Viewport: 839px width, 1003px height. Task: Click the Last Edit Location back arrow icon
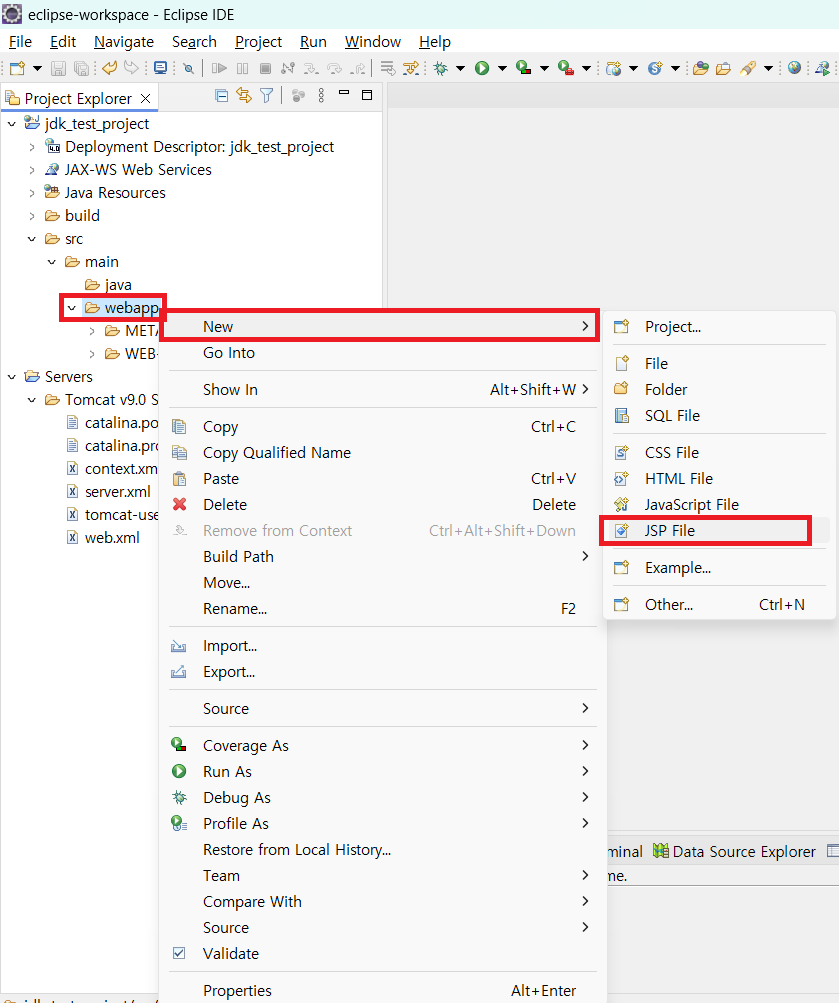pyautogui.click(x=109, y=68)
